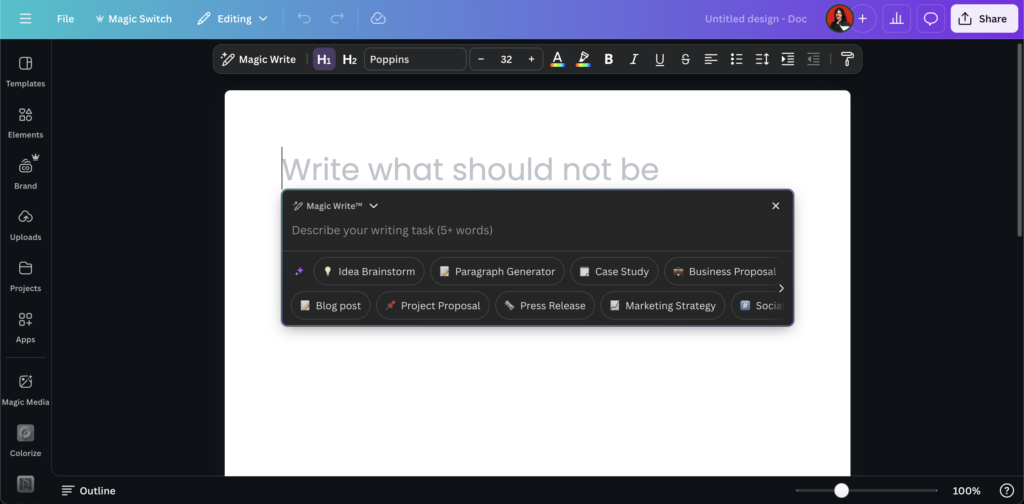Rename the Untitled design - Doc title
Screen dimensions: 1024x504
[756, 19]
